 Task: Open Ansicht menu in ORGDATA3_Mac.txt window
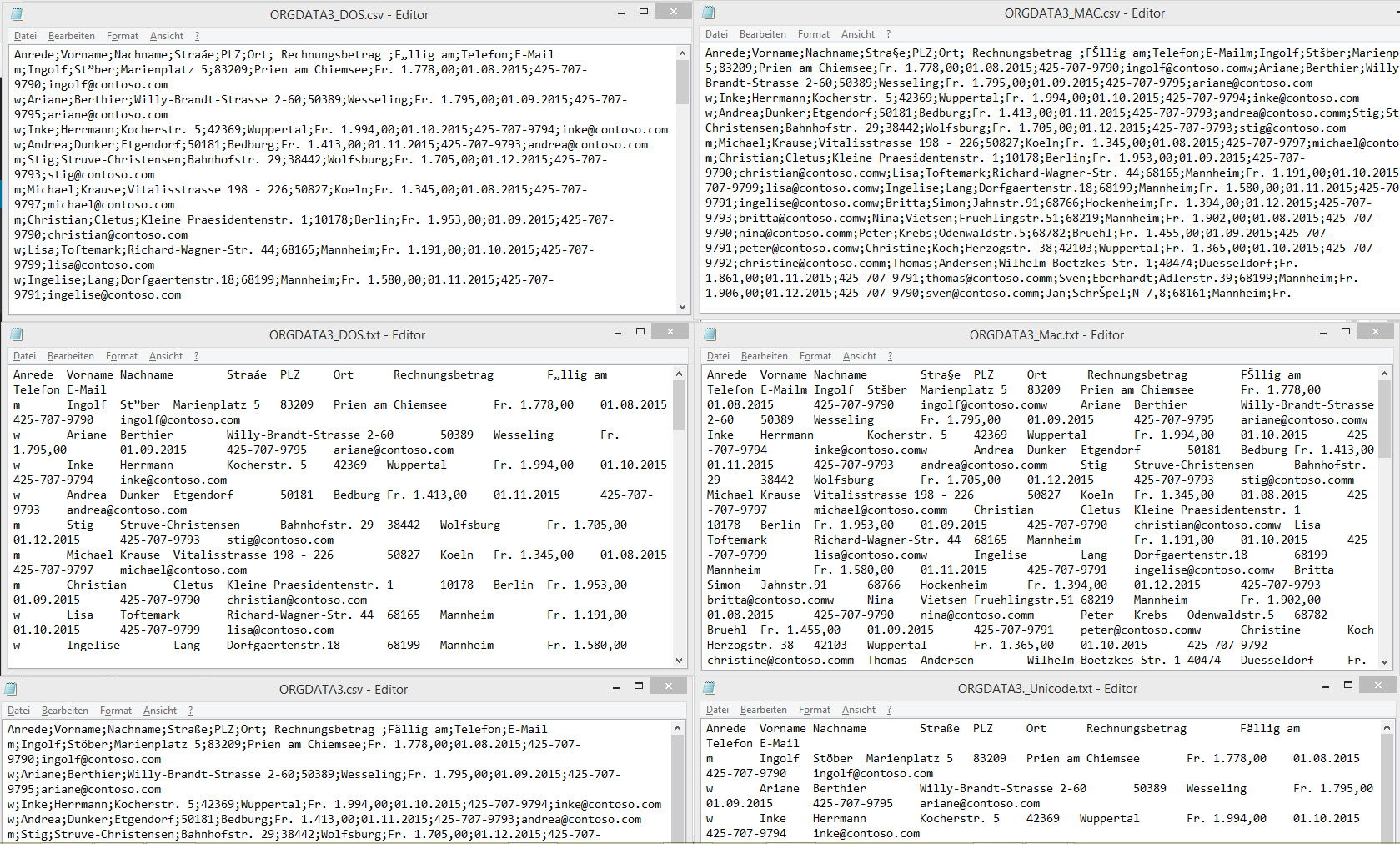pyautogui.click(x=859, y=356)
